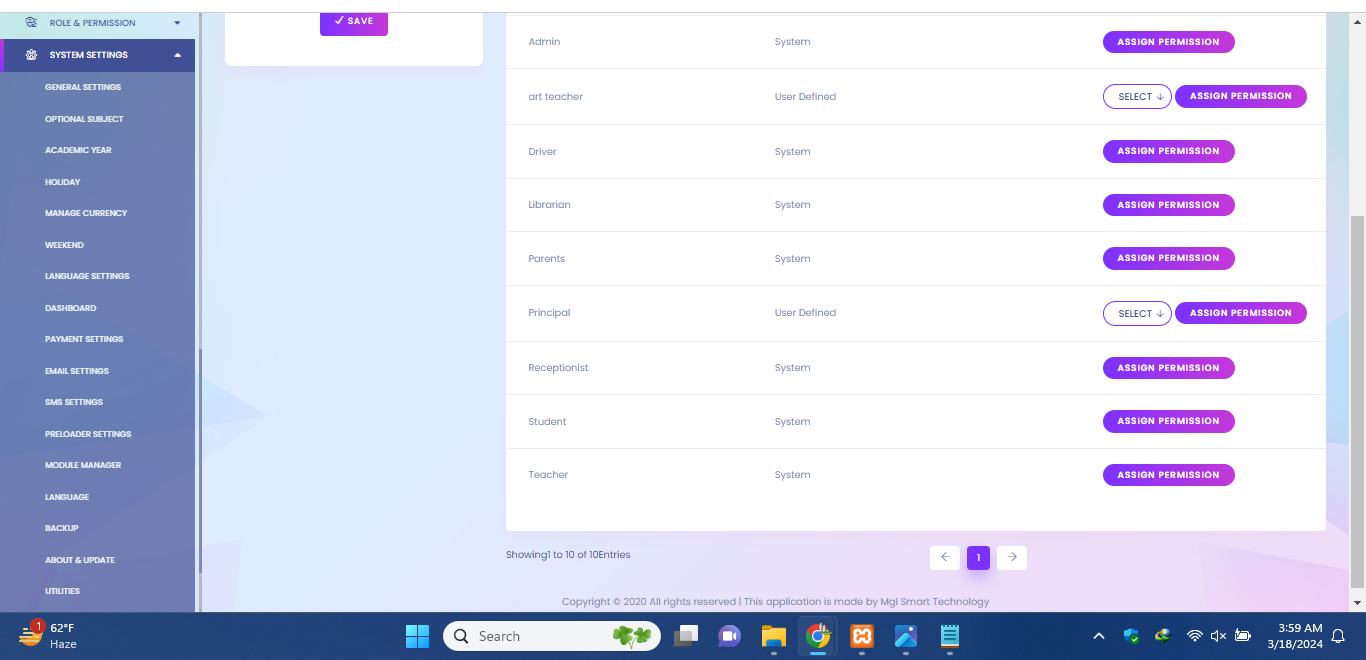Image resolution: width=1366 pixels, height=660 pixels.
Task: Show hidden system tray icons
Action: tap(1098, 636)
